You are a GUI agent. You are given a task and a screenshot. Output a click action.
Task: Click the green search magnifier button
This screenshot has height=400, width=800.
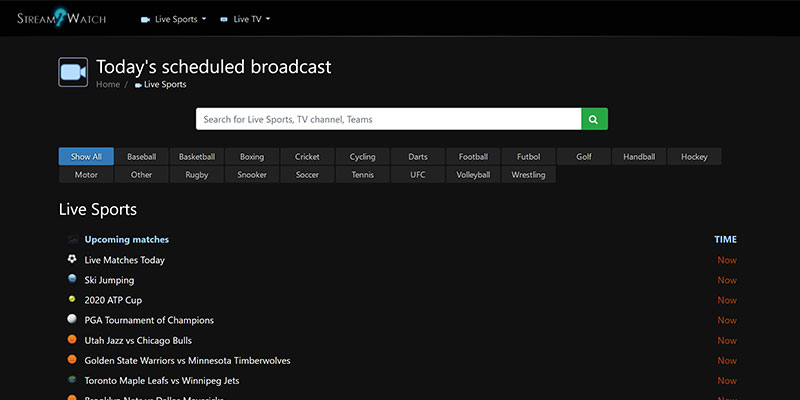[594, 119]
